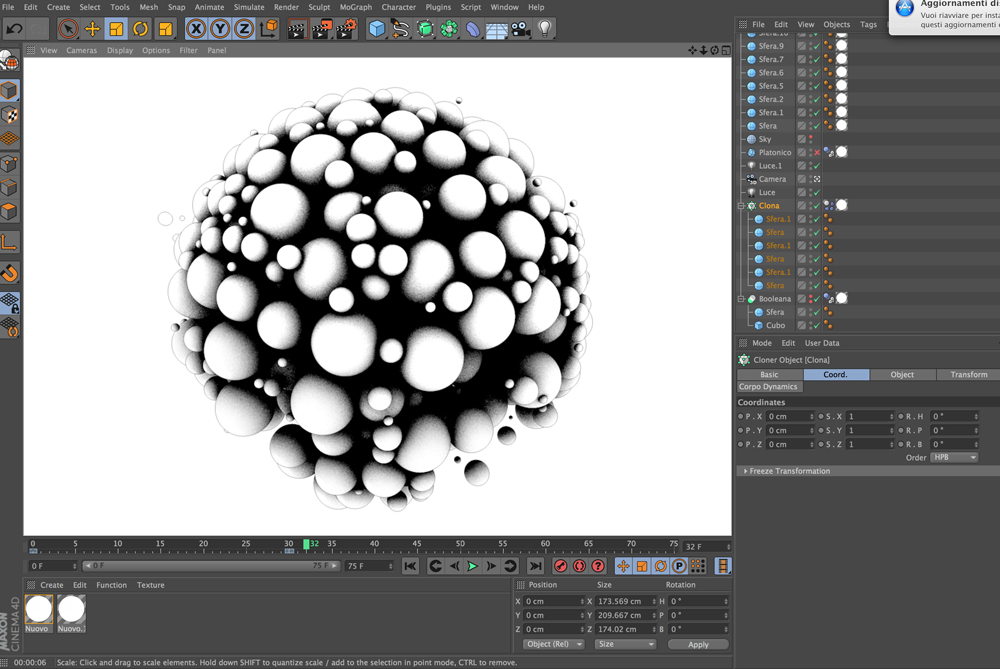Collapse the Clona object tree
The height and width of the screenshot is (669, 1000).
tap(741, 206)
